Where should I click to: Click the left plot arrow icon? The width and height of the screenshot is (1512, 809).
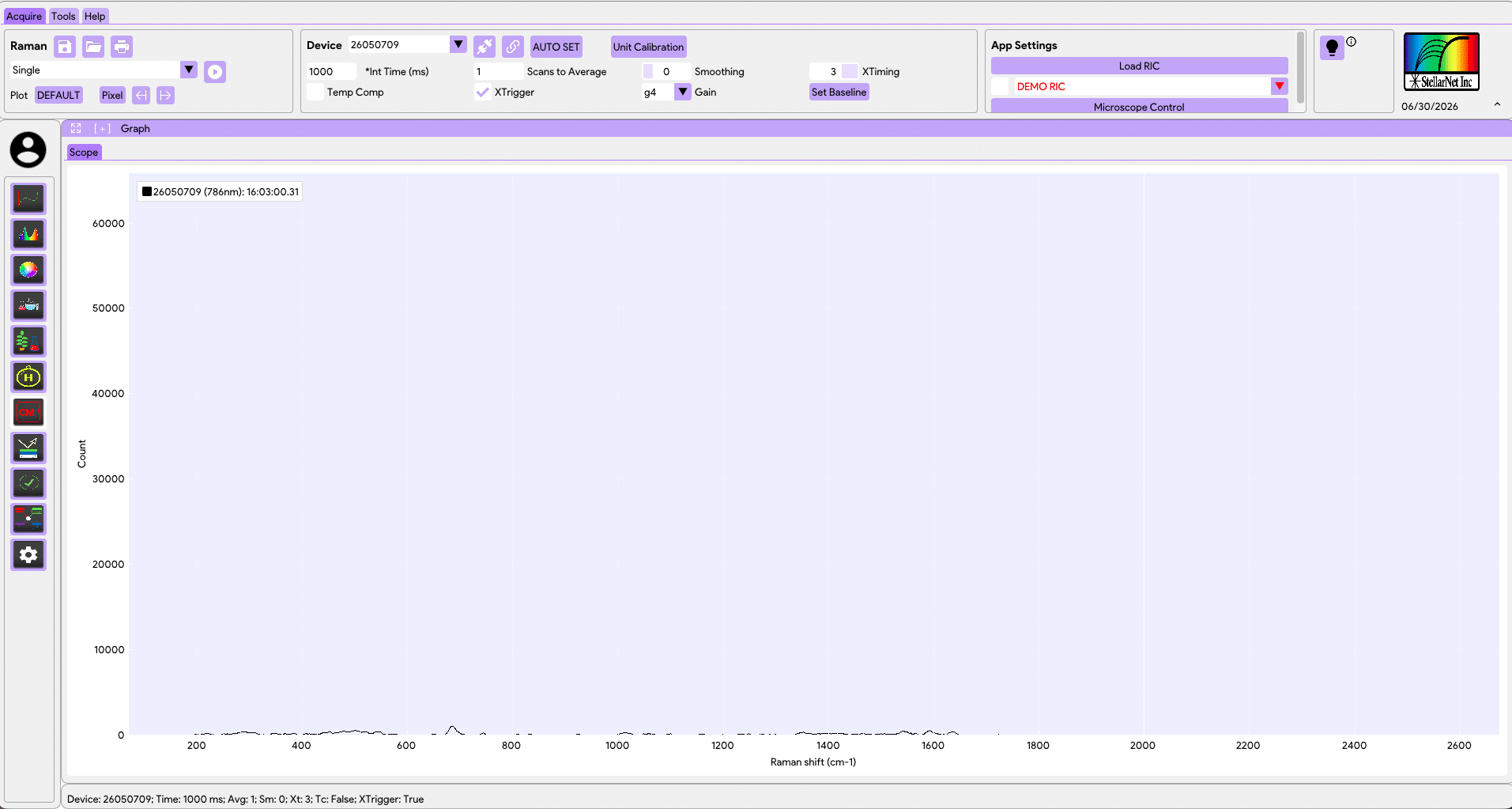(x=141, y=95)
